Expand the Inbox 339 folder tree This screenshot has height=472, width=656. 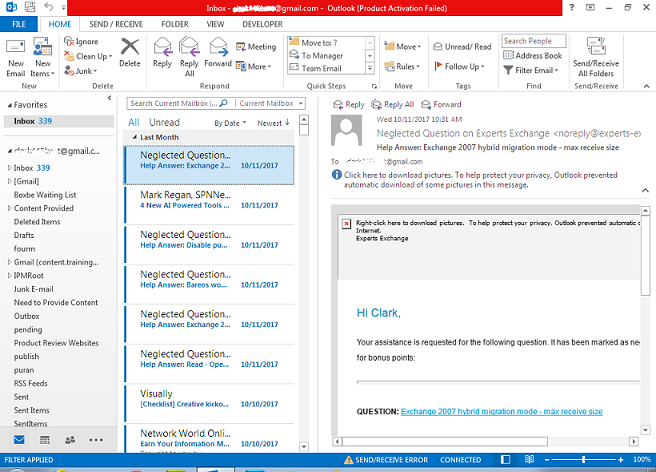(x=9, y=168)
